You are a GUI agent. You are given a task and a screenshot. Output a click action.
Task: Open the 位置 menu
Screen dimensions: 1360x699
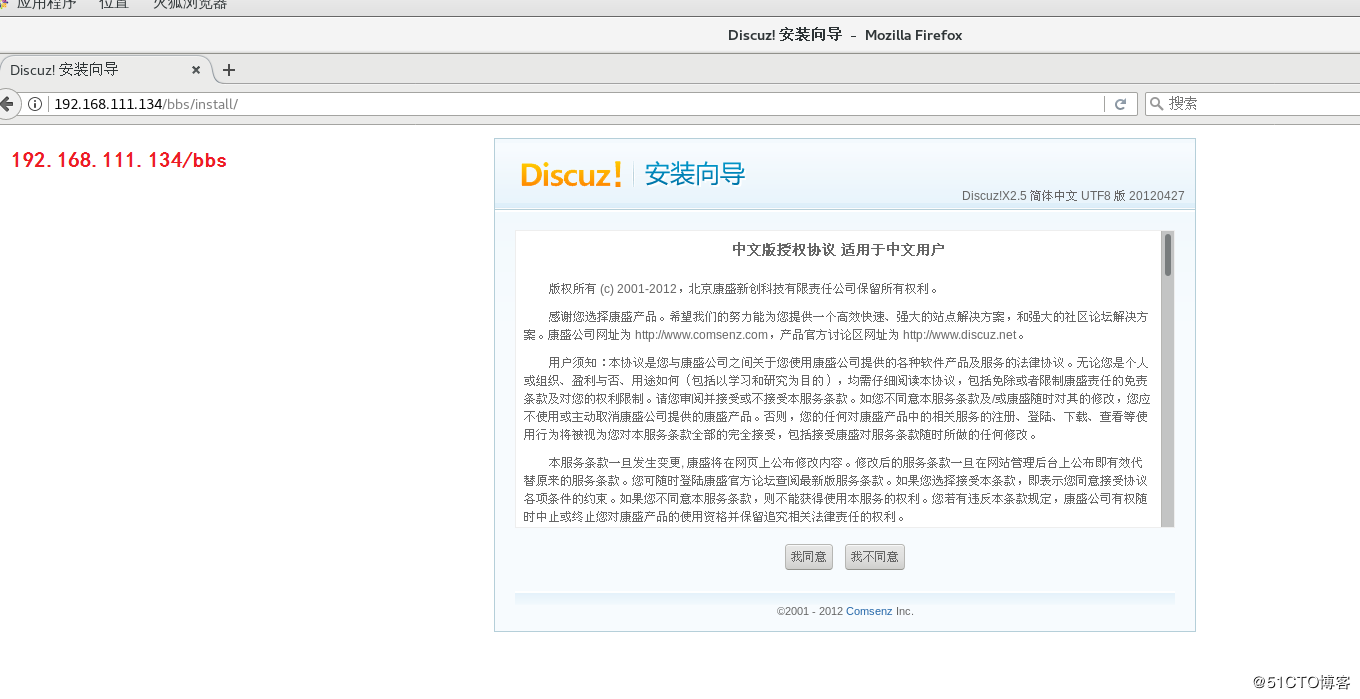[x=114, y=4]
